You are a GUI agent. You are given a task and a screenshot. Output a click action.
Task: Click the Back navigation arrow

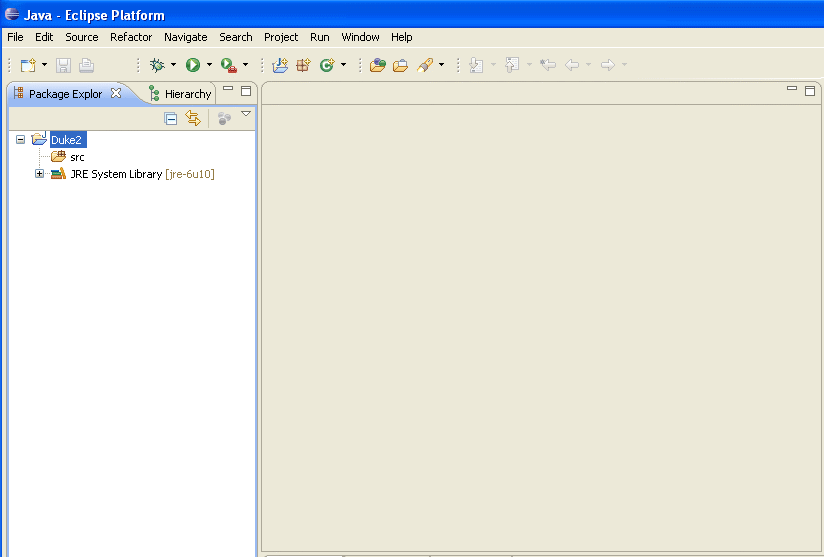(572, 65)
